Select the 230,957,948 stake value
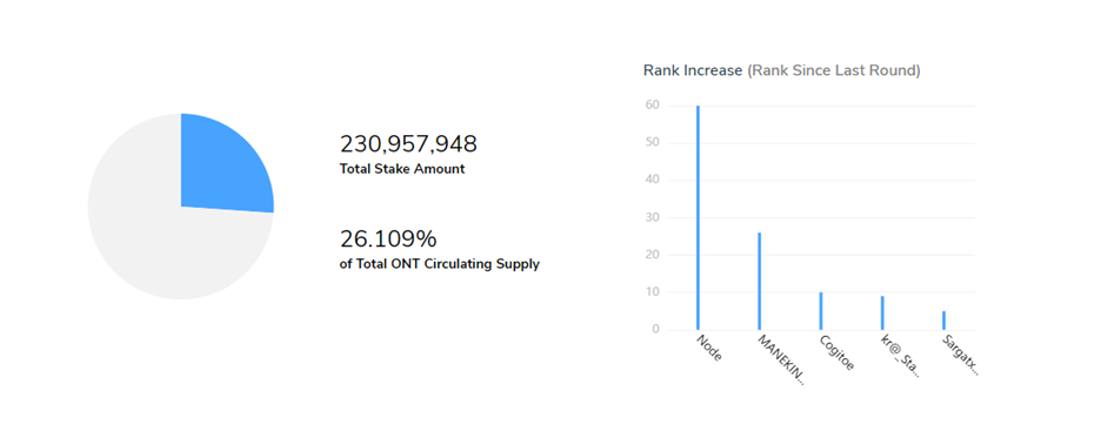This screenshot has height=424, width=1108. 408,144
